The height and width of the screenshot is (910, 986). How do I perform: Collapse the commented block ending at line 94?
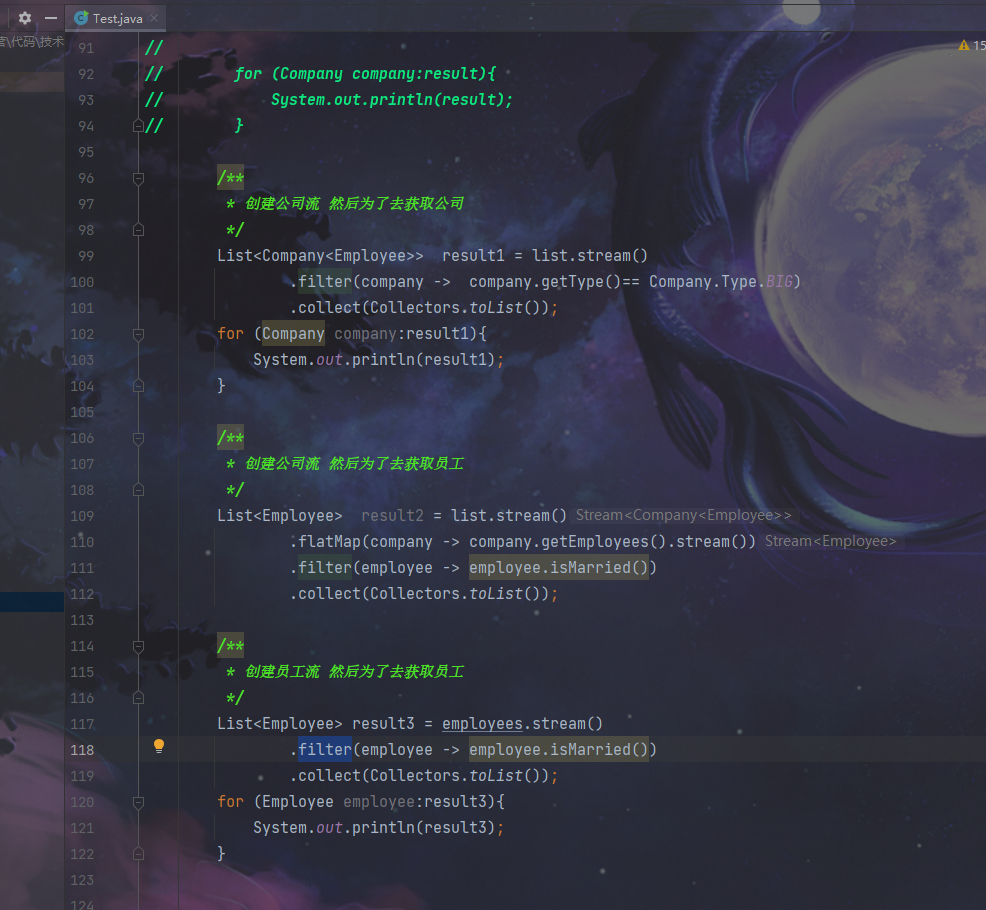pyautogui.click(x=138, y=126)
